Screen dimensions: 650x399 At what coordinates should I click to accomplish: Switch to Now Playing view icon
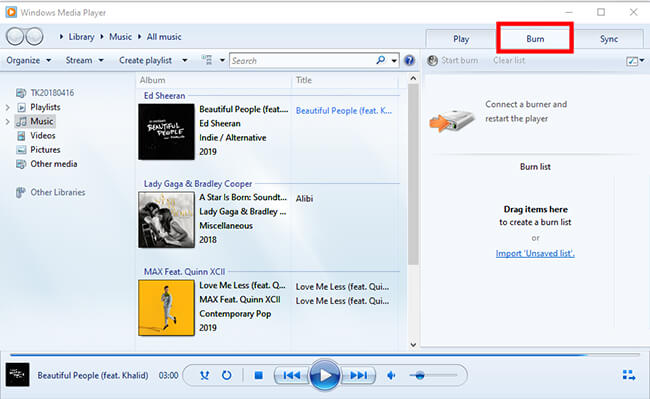tap(629, 375)
